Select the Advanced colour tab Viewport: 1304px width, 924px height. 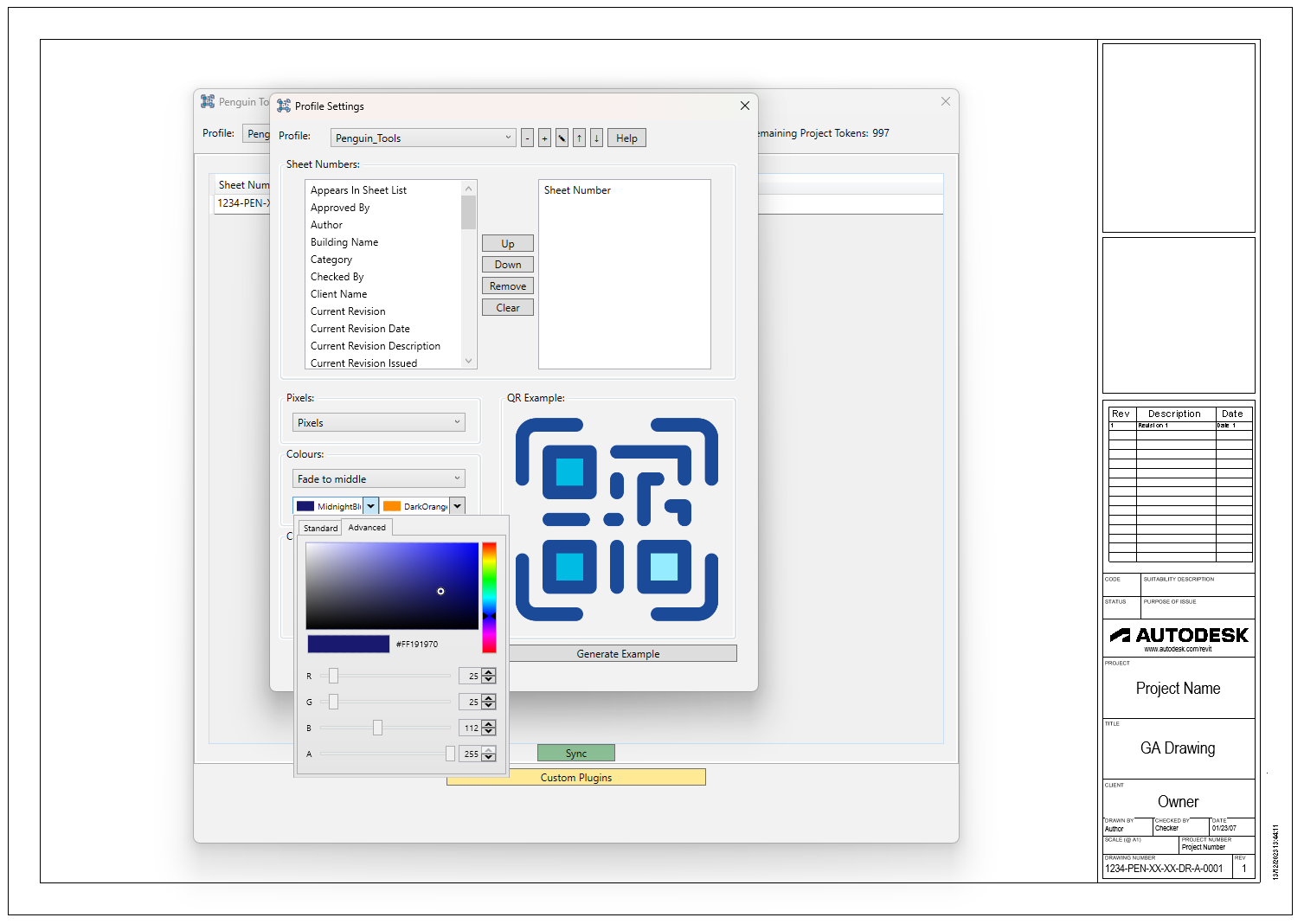pos(367,527)
